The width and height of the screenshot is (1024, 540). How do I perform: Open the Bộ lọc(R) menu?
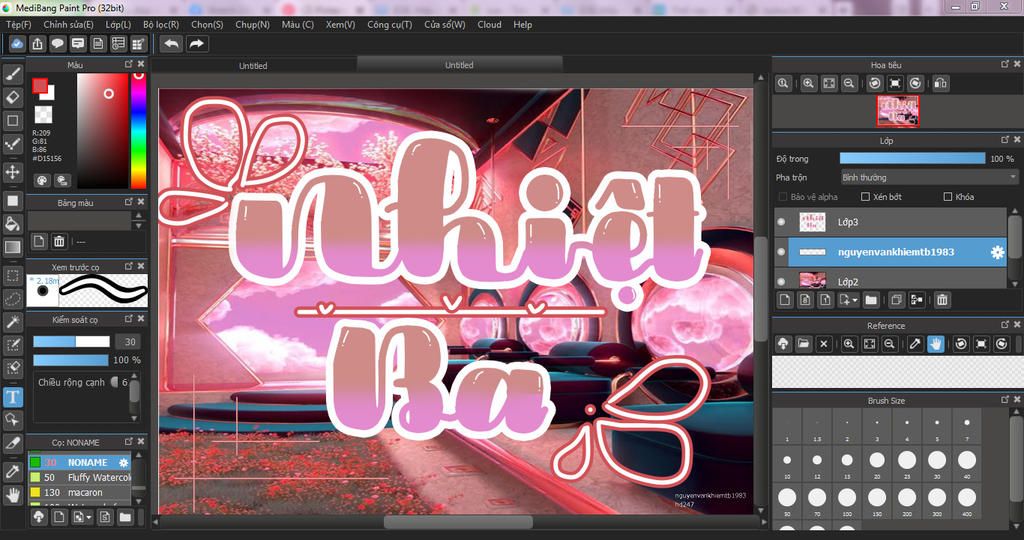[161, 24]
